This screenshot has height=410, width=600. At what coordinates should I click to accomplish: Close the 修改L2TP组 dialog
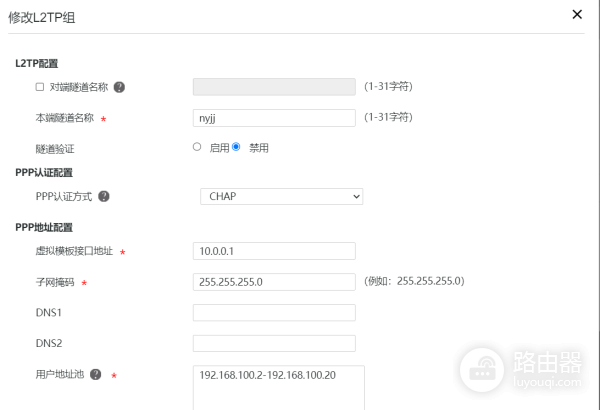click(x=576, y=14)
